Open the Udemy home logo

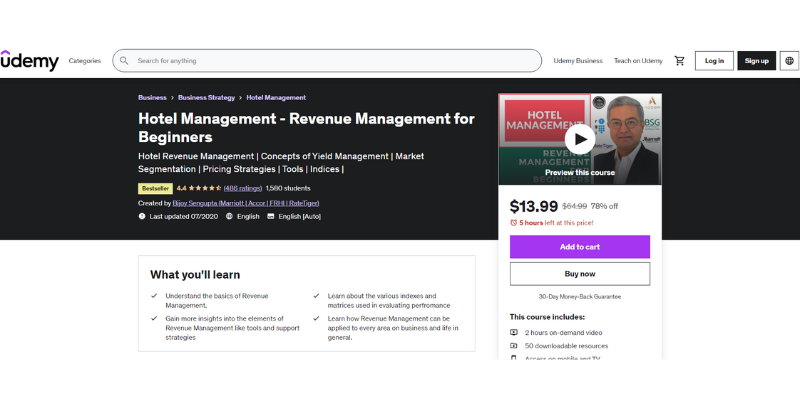coord(30,61)
